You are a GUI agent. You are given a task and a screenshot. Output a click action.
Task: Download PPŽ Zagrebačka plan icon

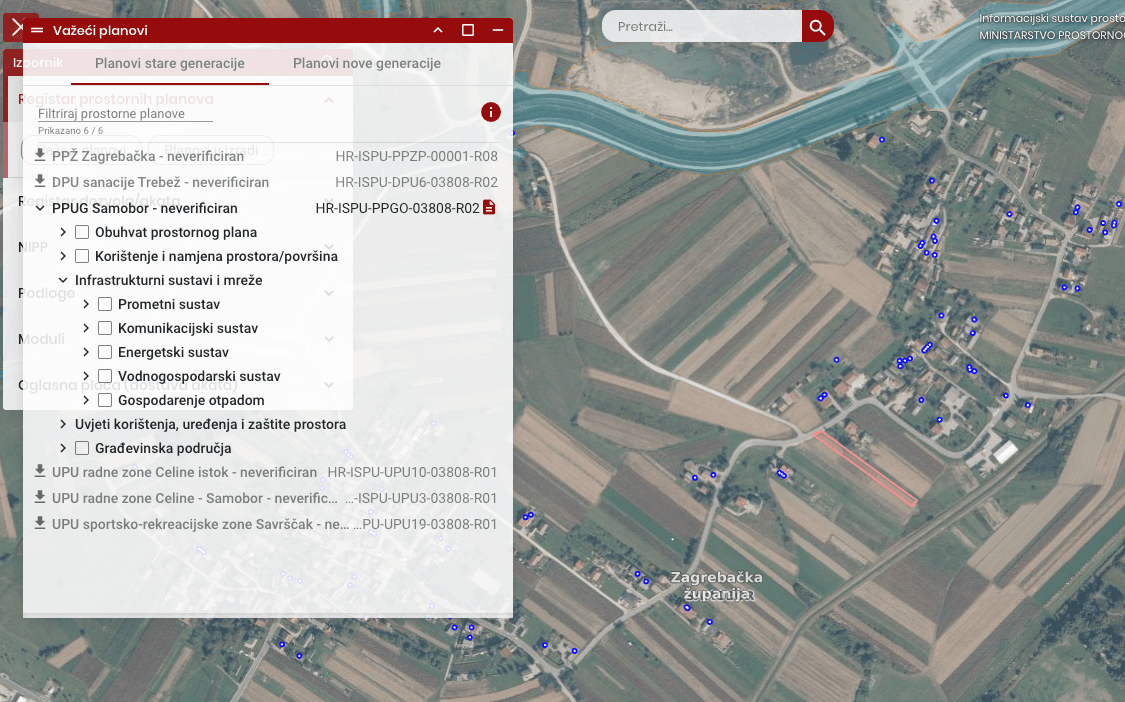click(x=40, y=155)
